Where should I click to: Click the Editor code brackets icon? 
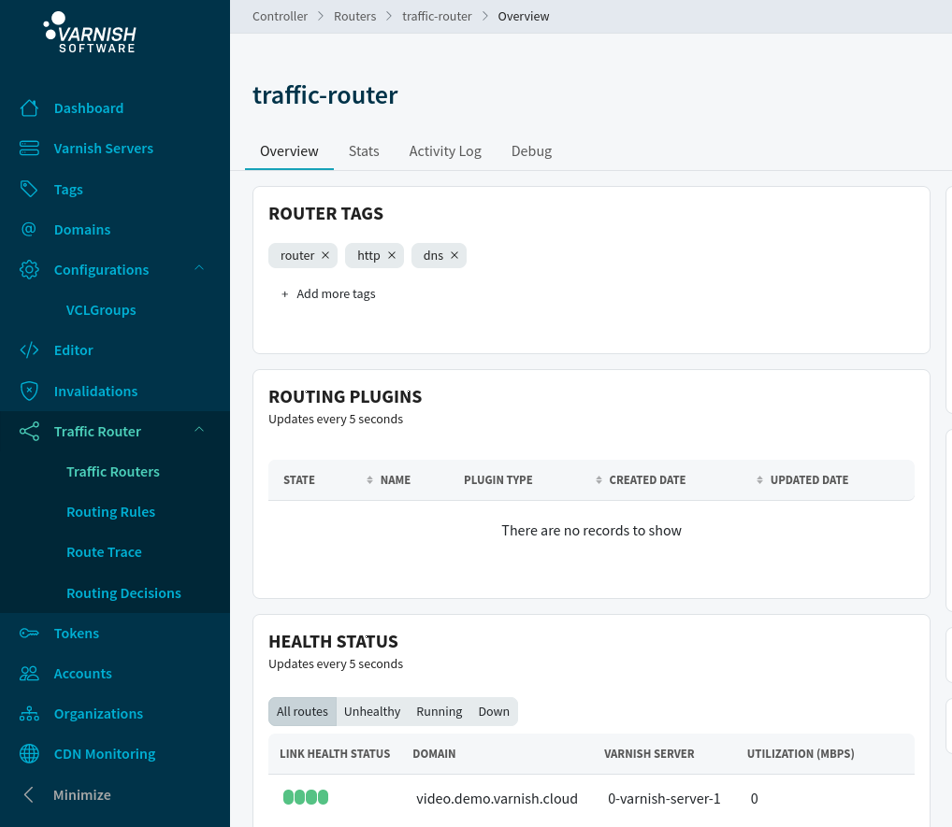(29, 350)
